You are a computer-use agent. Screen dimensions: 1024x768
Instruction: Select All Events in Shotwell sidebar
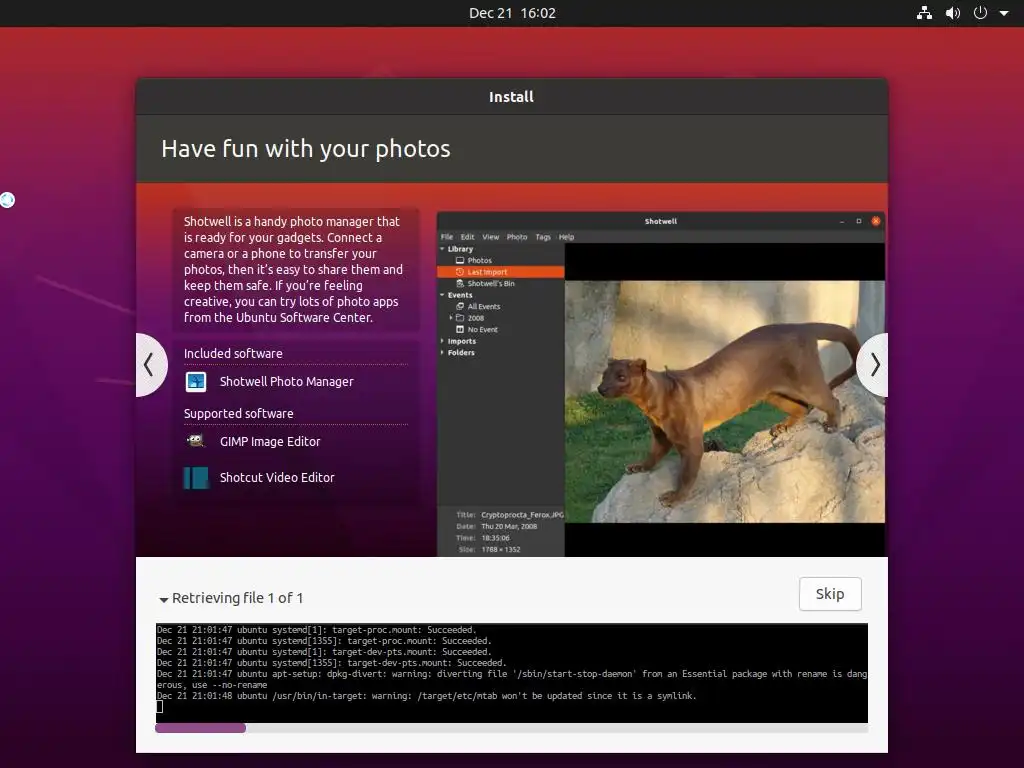point(483,306)
